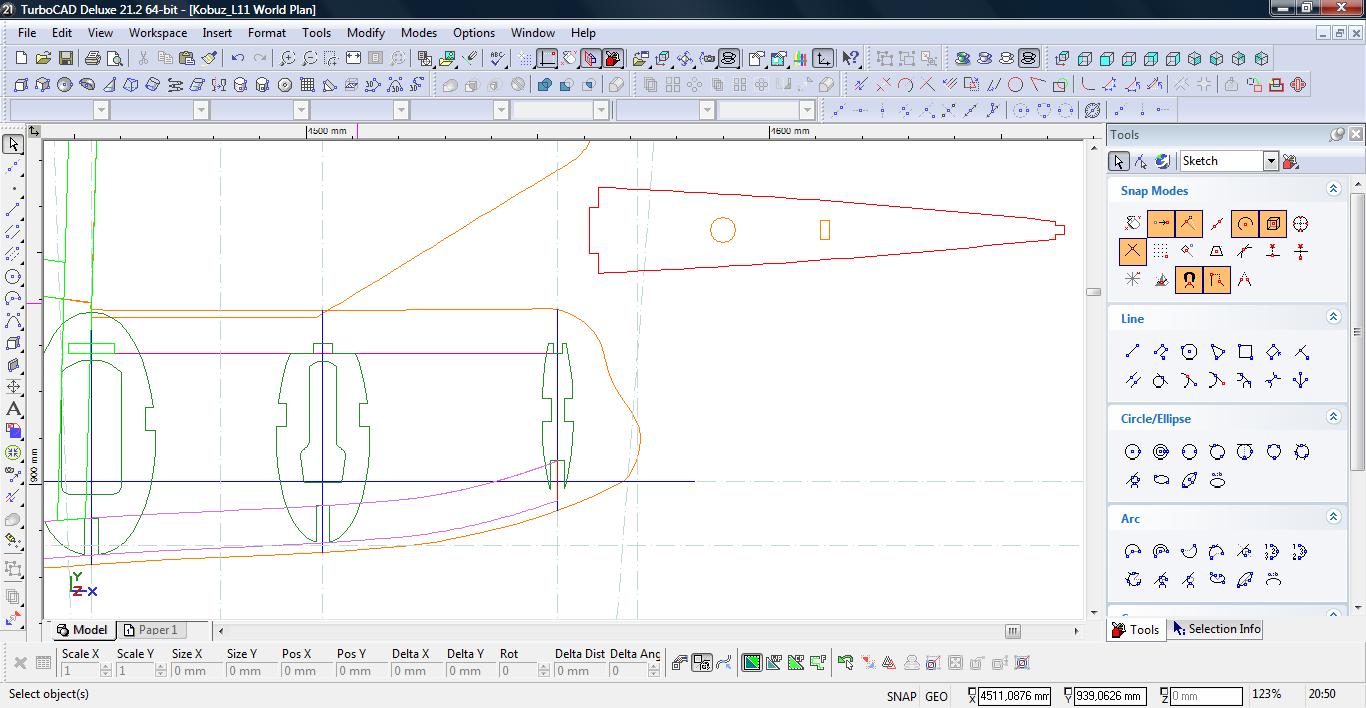Click the Zoom Out magnifier icon
This screenshot has height=708, width=1366.
309,59
